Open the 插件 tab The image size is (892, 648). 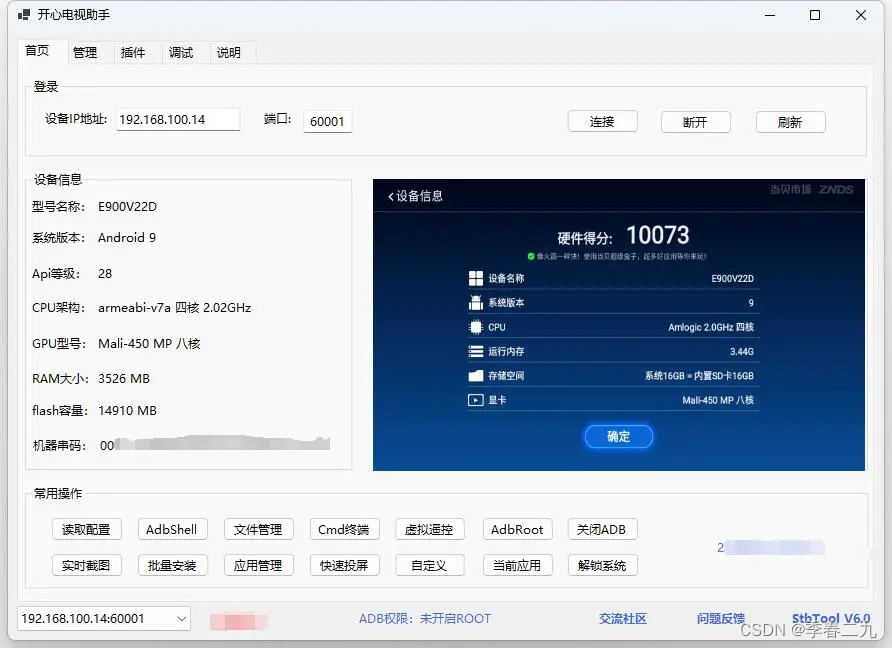pyautogui.click(x=134, y=52)
